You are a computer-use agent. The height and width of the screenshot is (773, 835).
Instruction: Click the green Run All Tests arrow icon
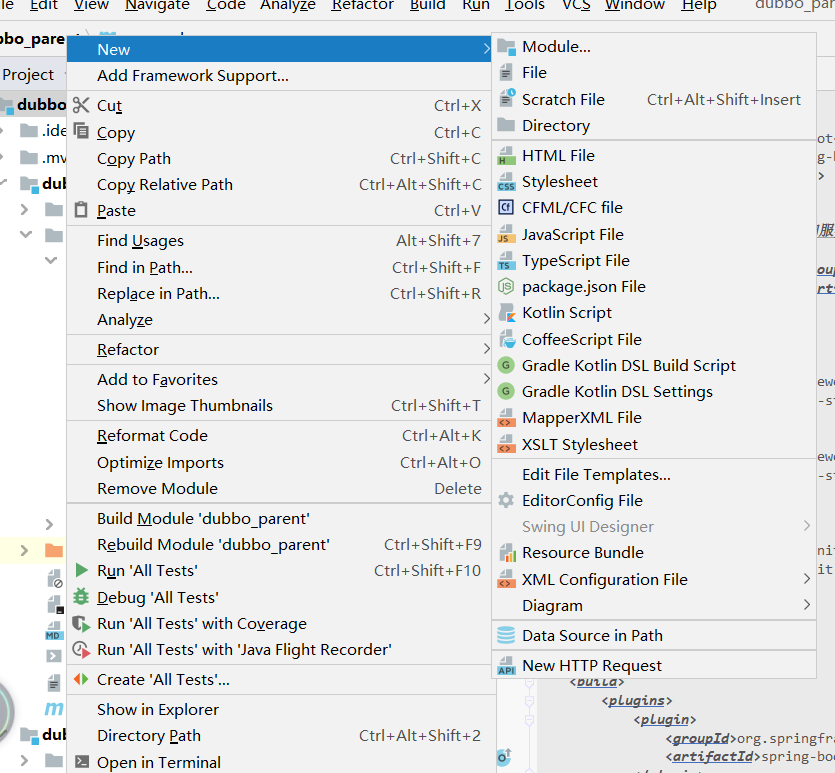pos(81,570)
